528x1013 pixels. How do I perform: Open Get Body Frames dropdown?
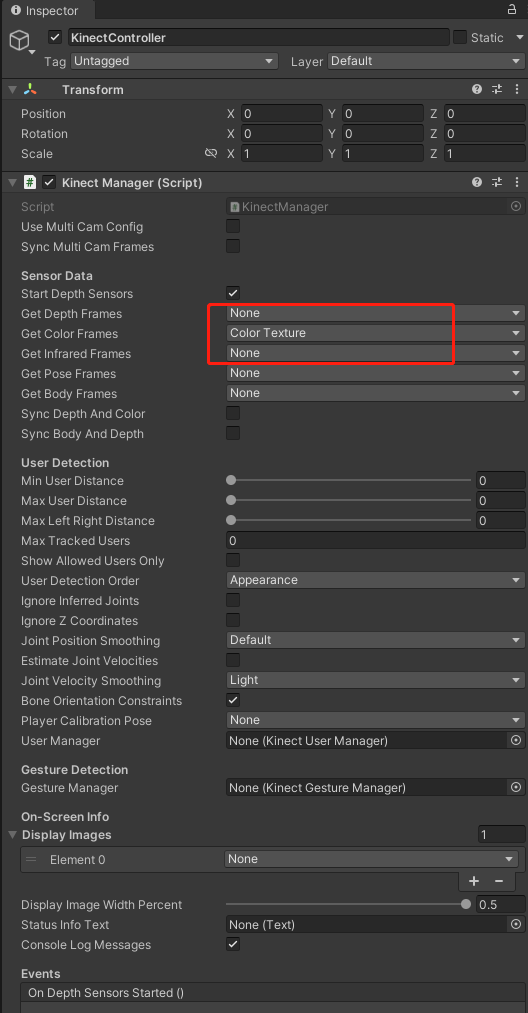click(x=375, y=393)
